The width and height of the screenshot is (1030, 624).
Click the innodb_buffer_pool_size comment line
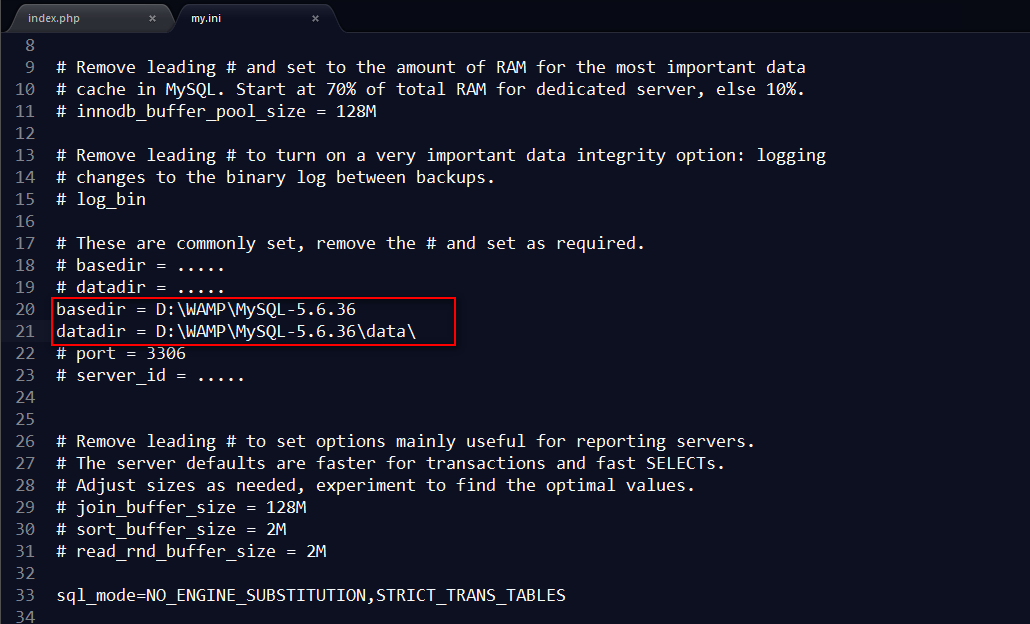(x=216, y=111)
